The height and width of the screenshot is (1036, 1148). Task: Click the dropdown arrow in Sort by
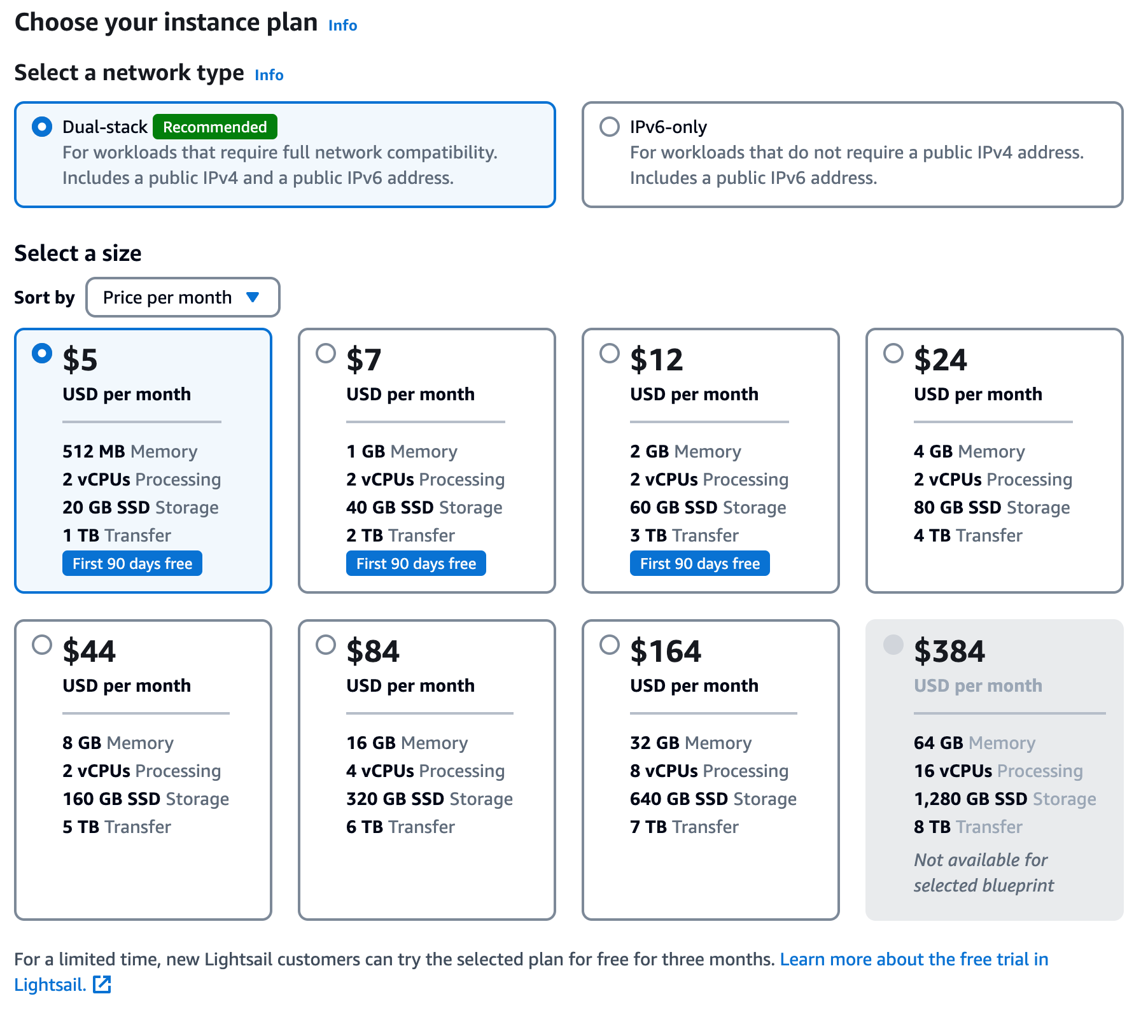tap(253, 297)
